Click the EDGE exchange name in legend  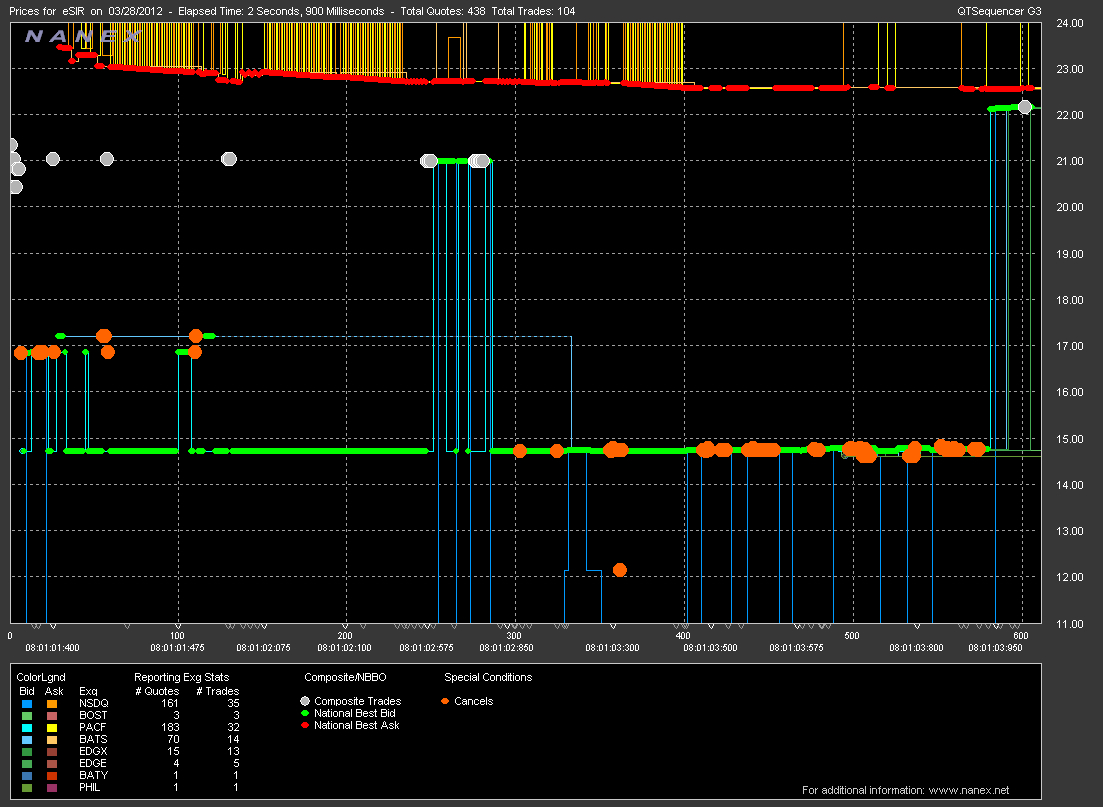(x=93, y=763)
